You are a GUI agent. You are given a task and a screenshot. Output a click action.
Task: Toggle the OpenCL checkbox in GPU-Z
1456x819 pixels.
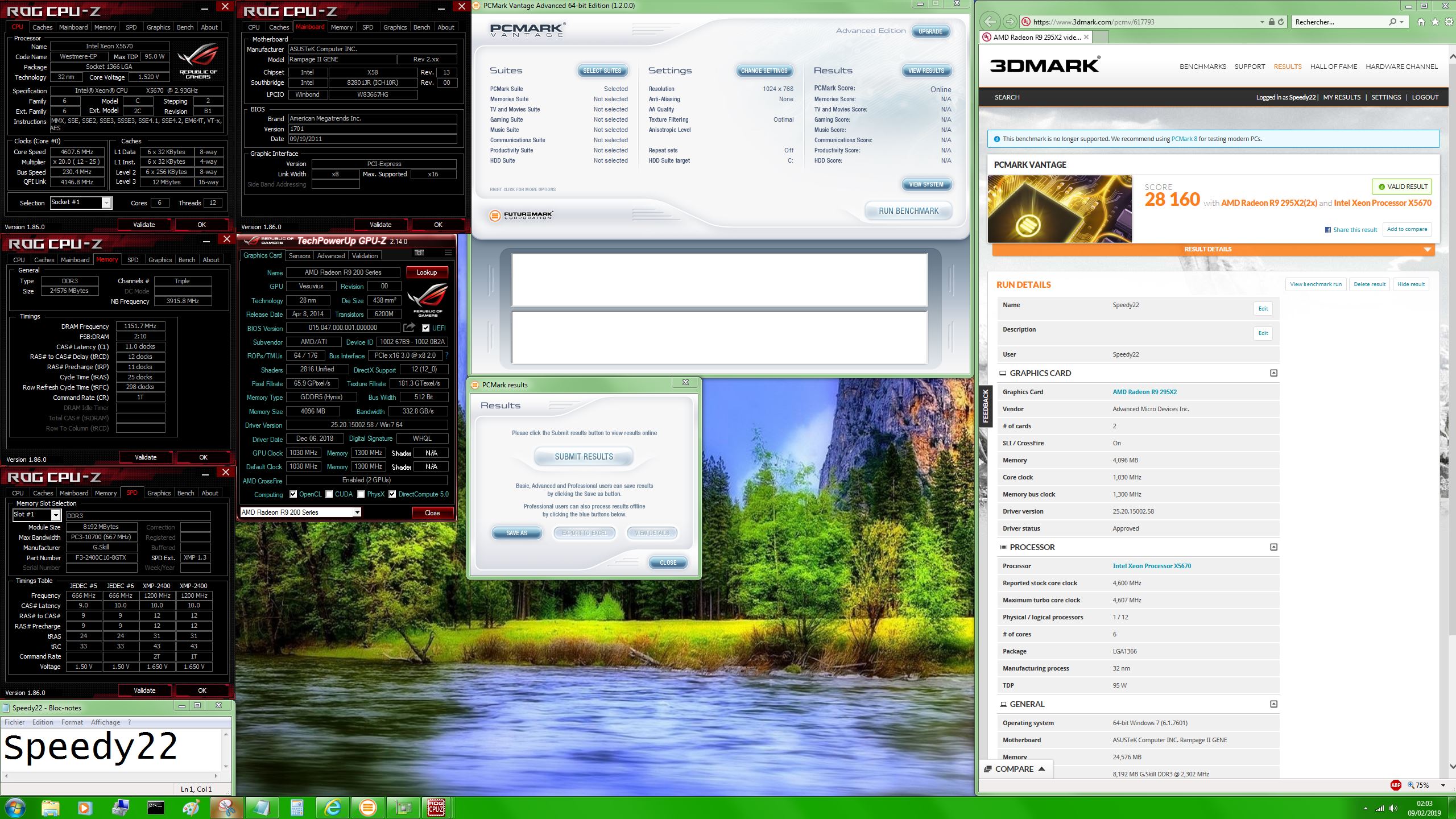pyautogui.click(x=293, y=494)
